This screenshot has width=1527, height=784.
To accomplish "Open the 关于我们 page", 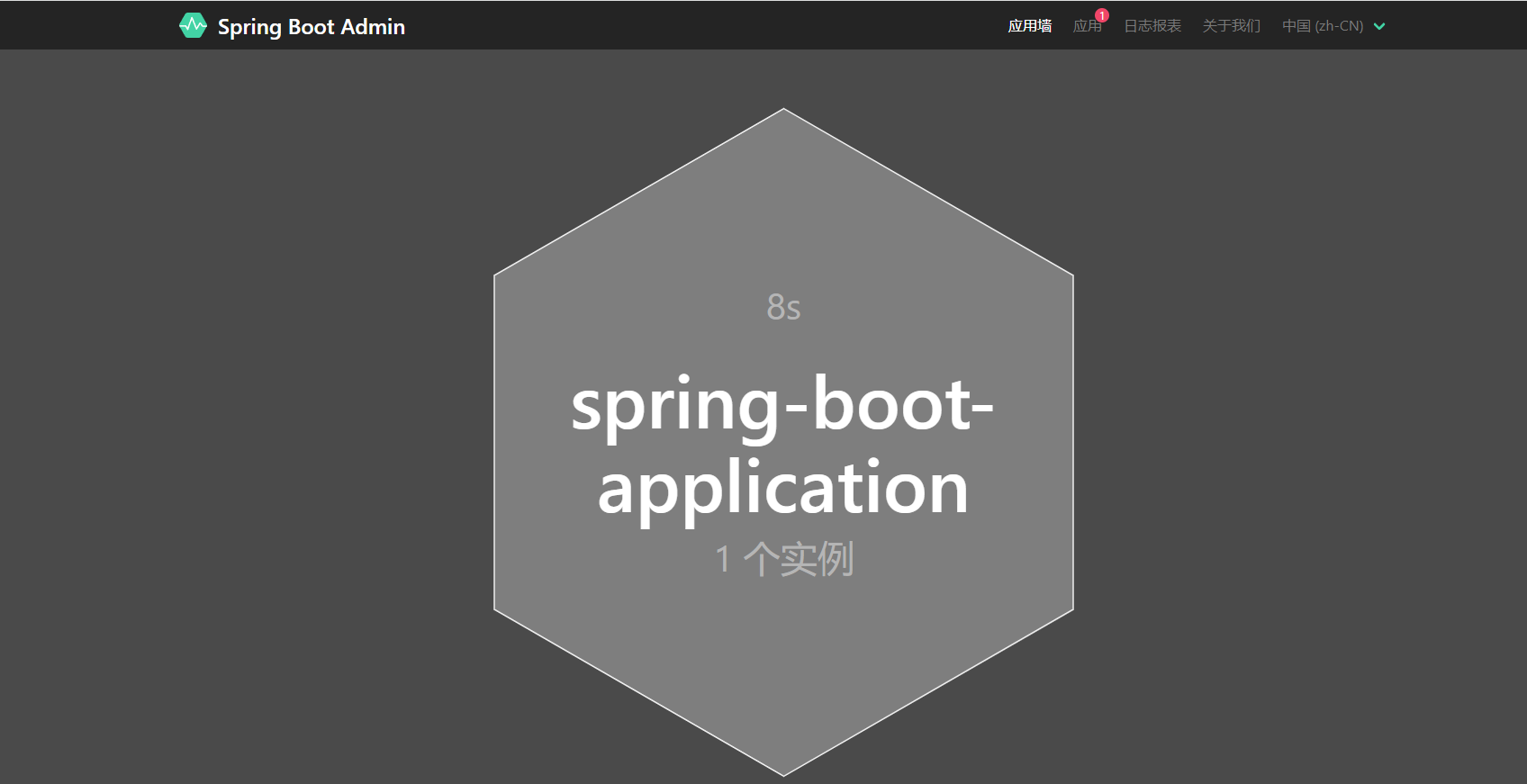I will pos(1232,26).
